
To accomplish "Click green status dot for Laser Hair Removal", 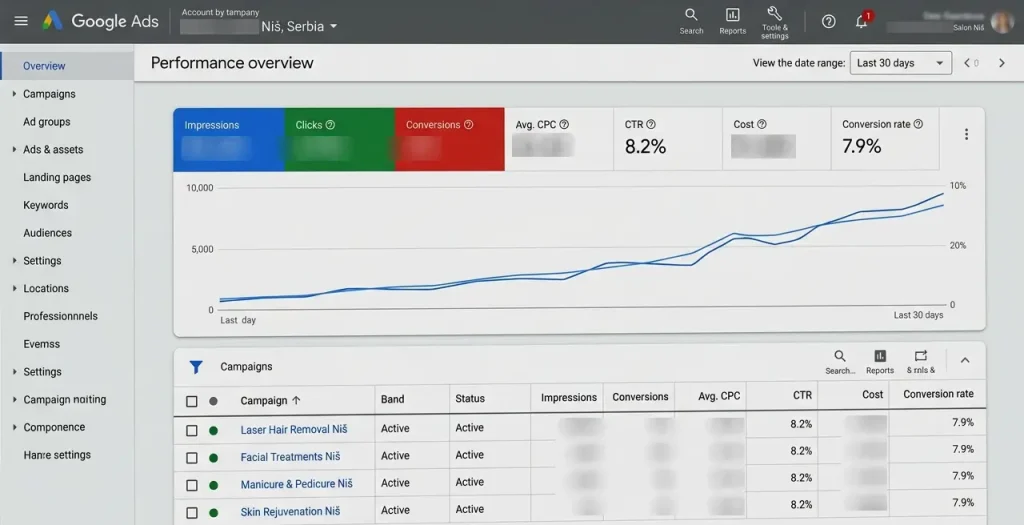I will coord(213,430).
